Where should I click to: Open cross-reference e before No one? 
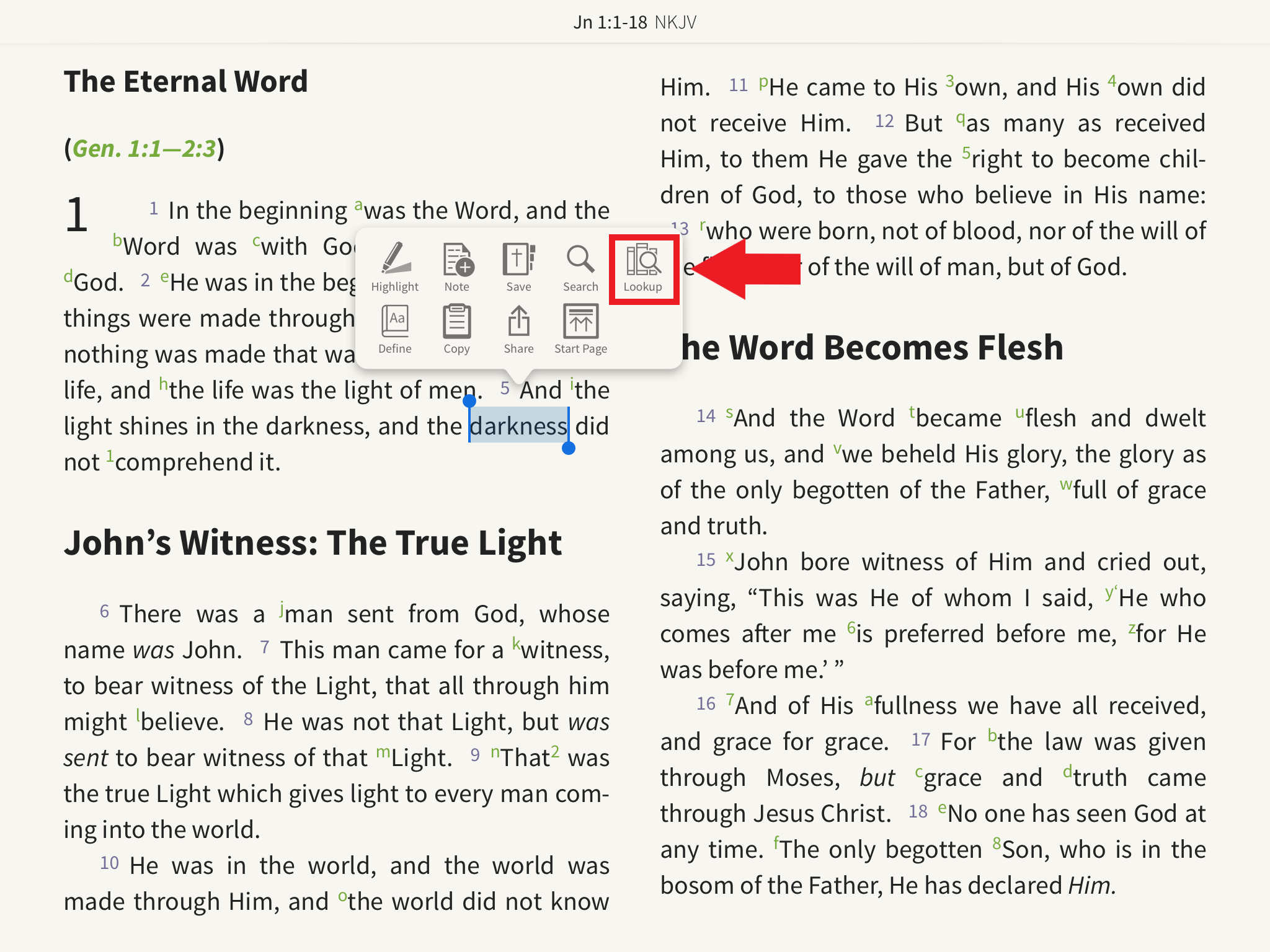[x=943, y=808]
